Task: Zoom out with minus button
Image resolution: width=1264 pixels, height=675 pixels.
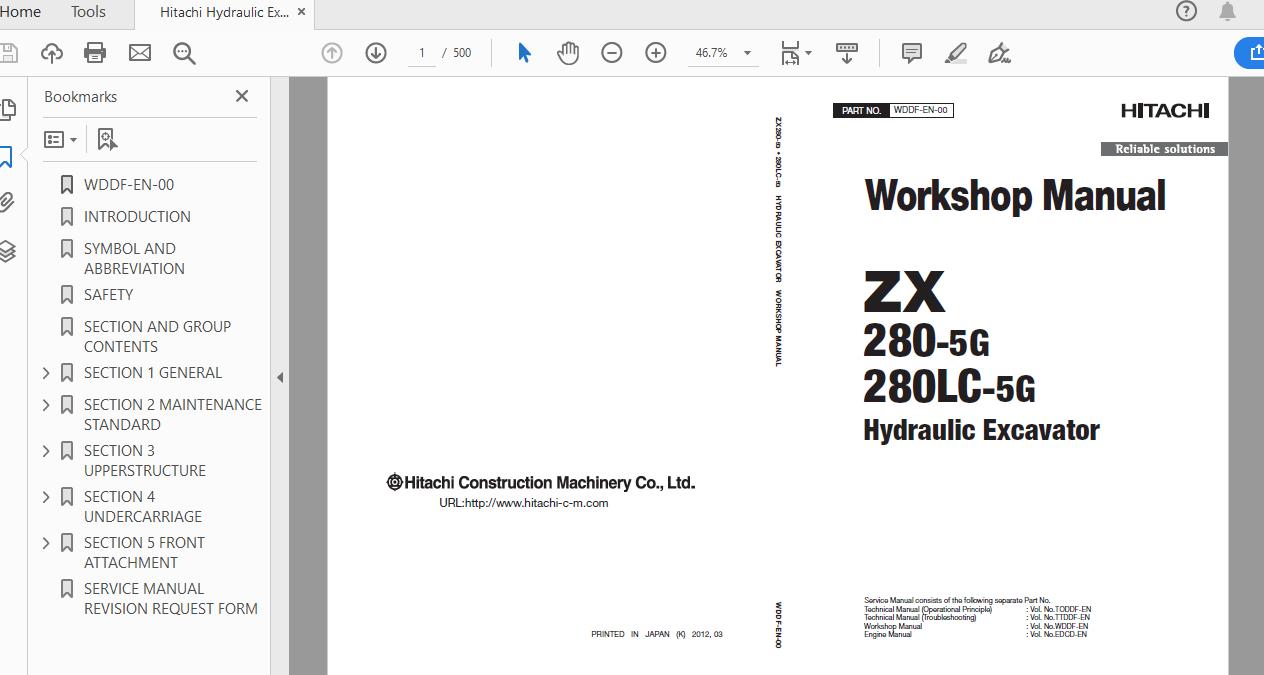Action: [x=612, y=53]
